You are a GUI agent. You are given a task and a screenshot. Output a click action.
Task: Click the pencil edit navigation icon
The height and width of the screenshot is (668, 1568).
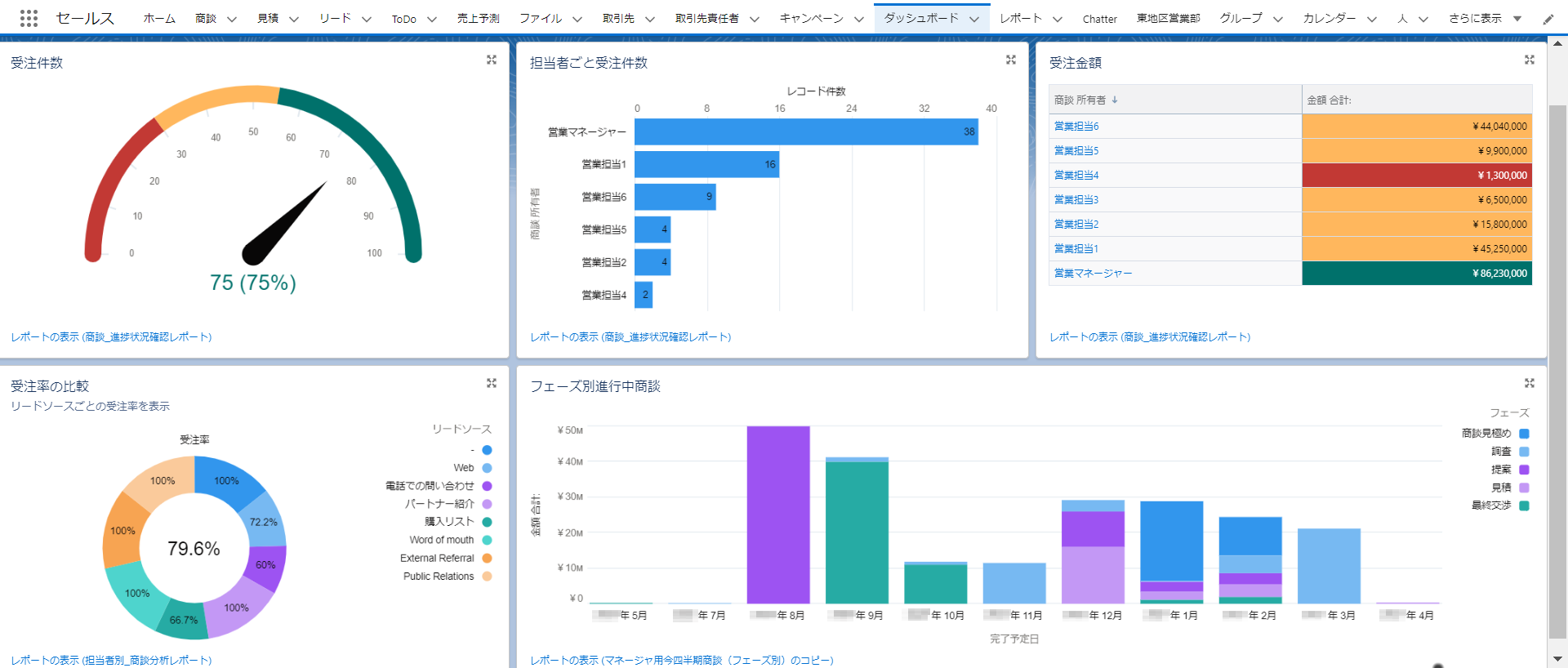click(1548, 19)
